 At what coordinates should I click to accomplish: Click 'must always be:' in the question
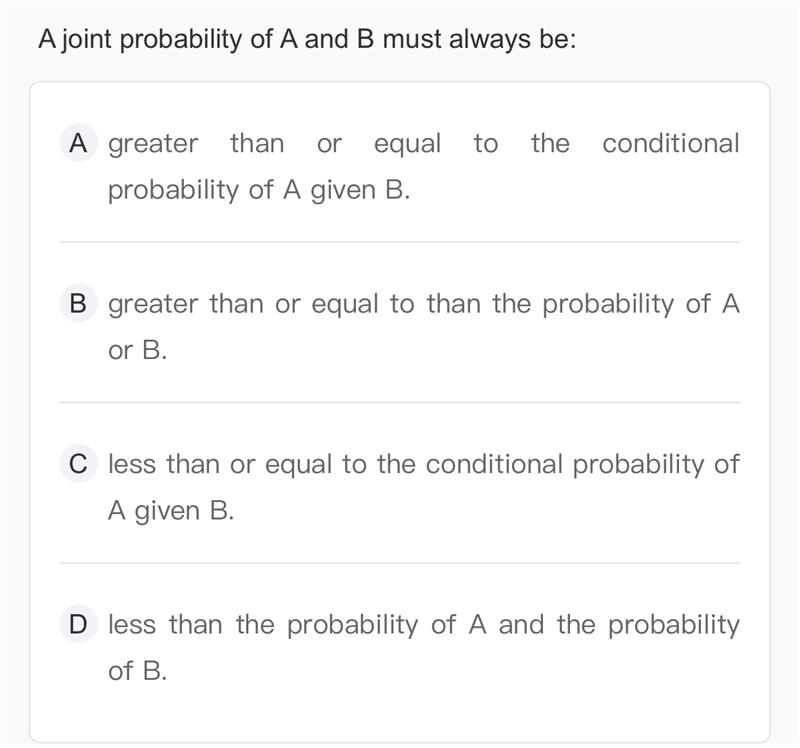pyautogui.click(x=479, y=40)
